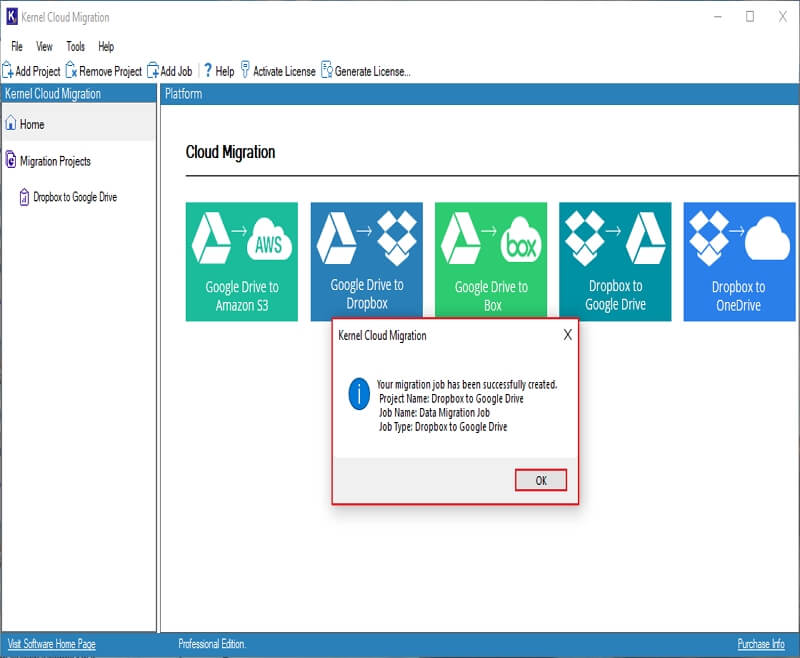Close the Kernel Cloud Migration dialog
This screenshot has height=658, width=800.
click(x=567, y=335)
